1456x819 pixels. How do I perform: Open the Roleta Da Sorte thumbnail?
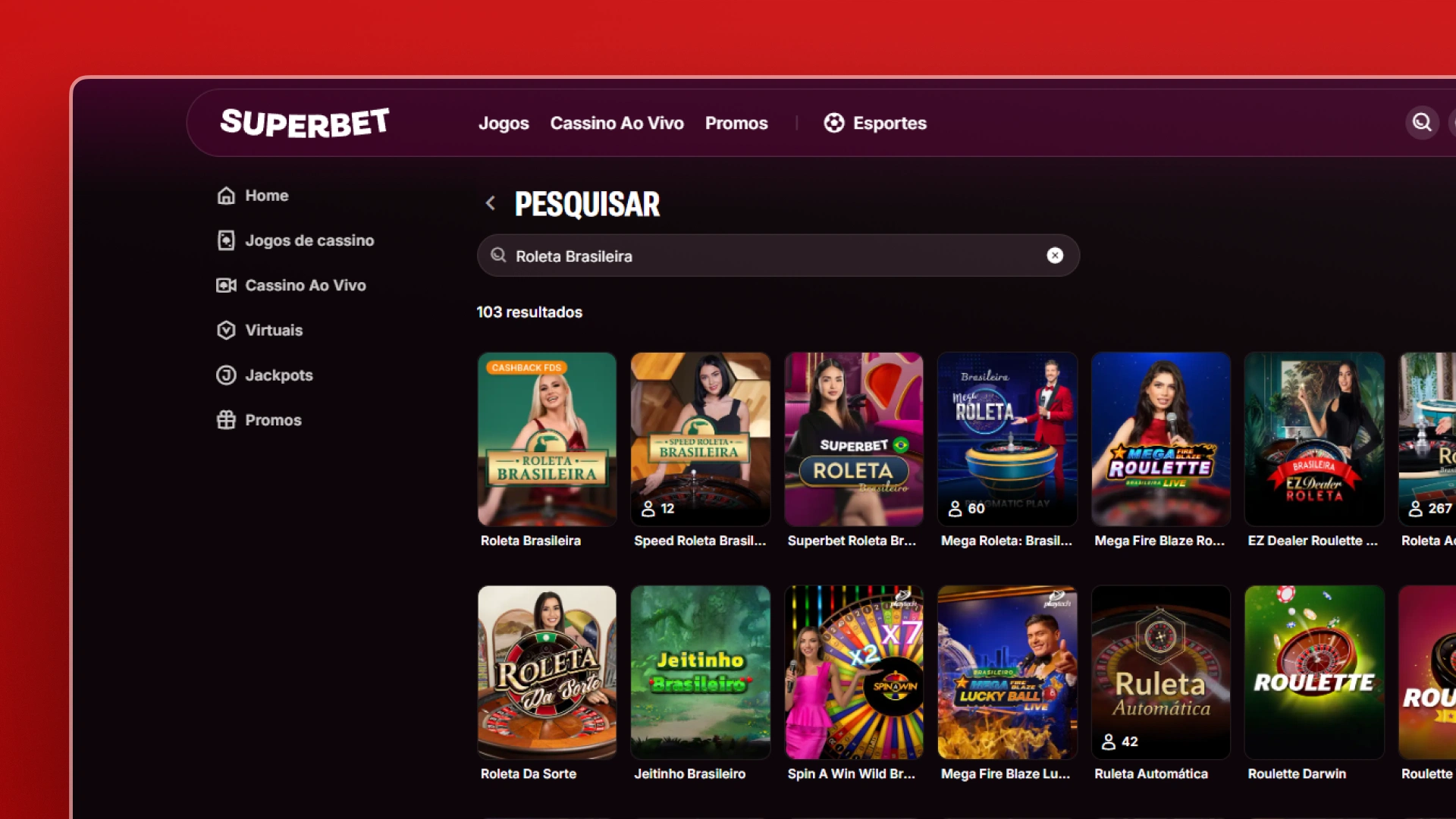point(547,673)
